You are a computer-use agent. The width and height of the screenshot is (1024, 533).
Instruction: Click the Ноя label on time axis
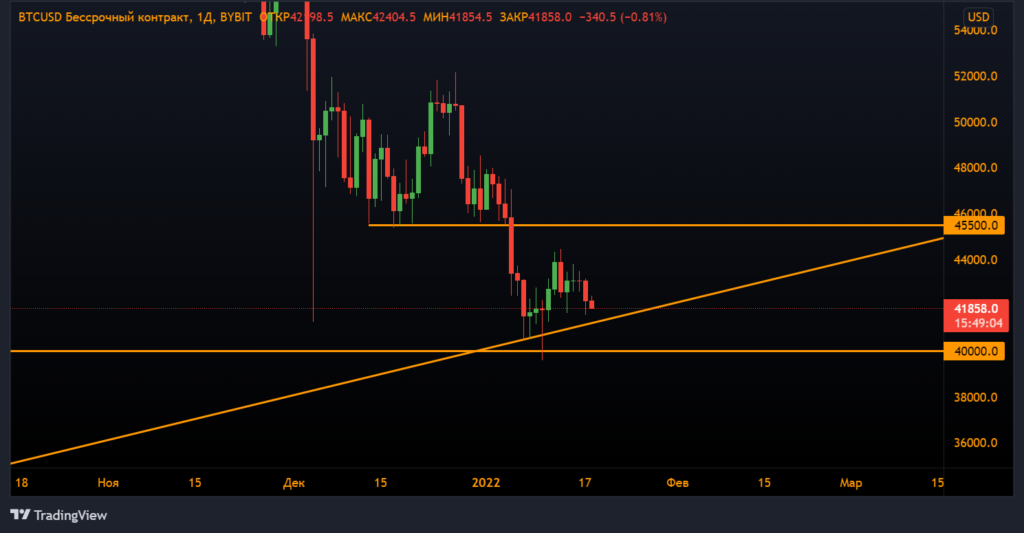(108, 483)
